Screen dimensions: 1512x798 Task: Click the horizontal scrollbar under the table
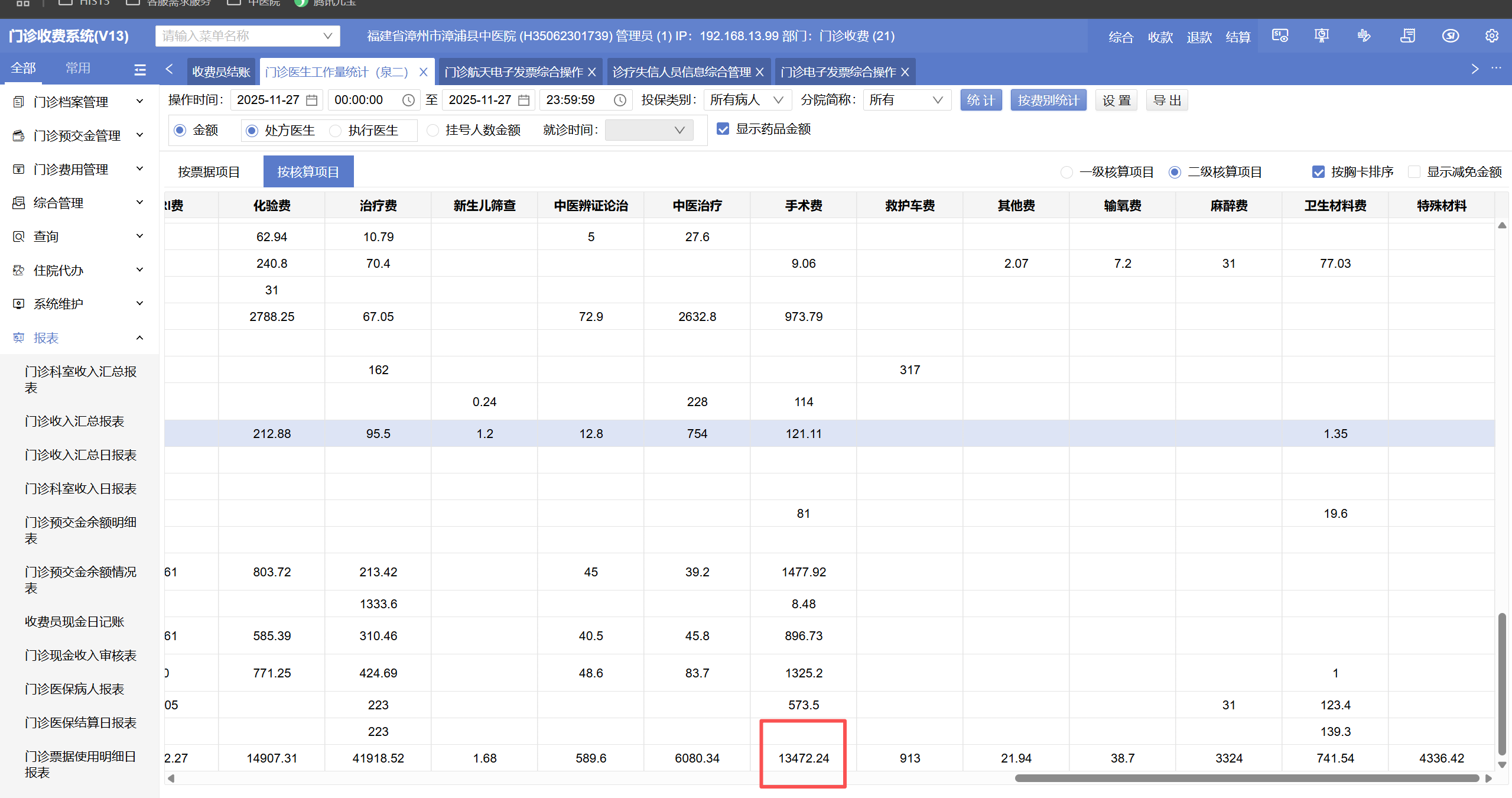pyautogui.click(x=1247, y=778)
